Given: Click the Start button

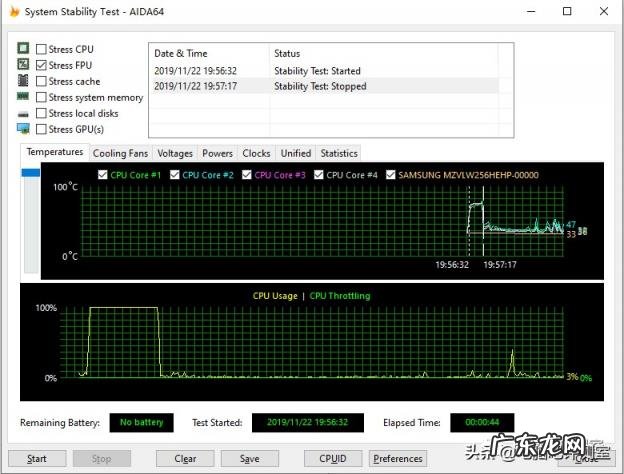Looking at the screenshot, I should pos(37,458).
